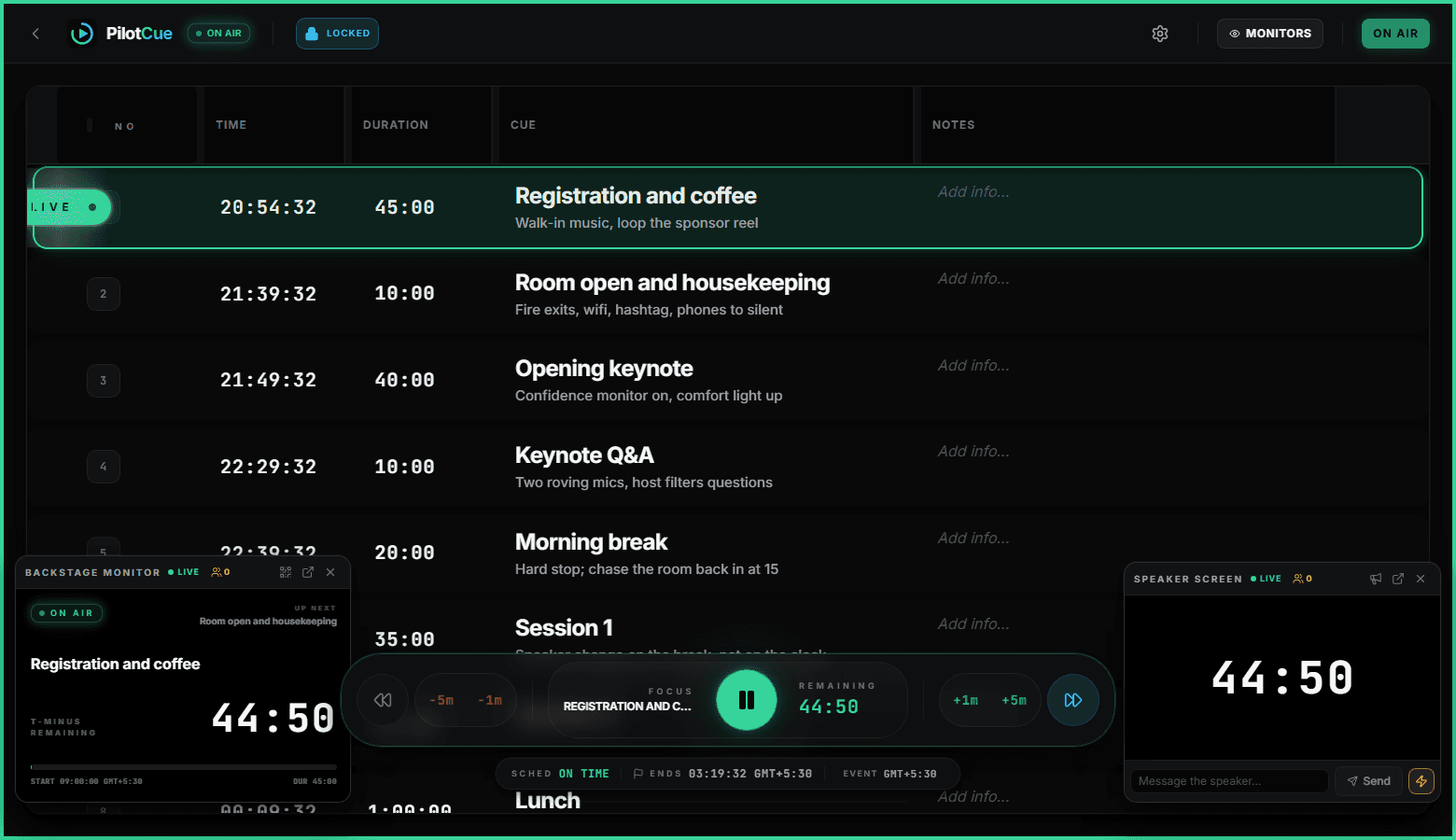Open Opening keynote cue title
1456x840 pixels.
604,369
